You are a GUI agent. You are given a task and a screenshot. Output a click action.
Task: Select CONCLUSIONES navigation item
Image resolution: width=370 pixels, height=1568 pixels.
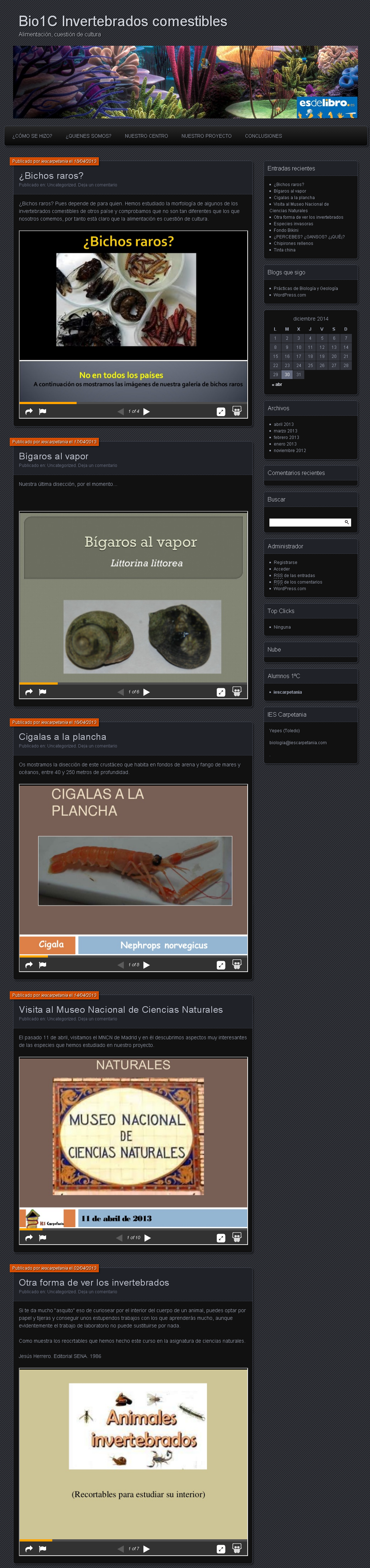264,136
